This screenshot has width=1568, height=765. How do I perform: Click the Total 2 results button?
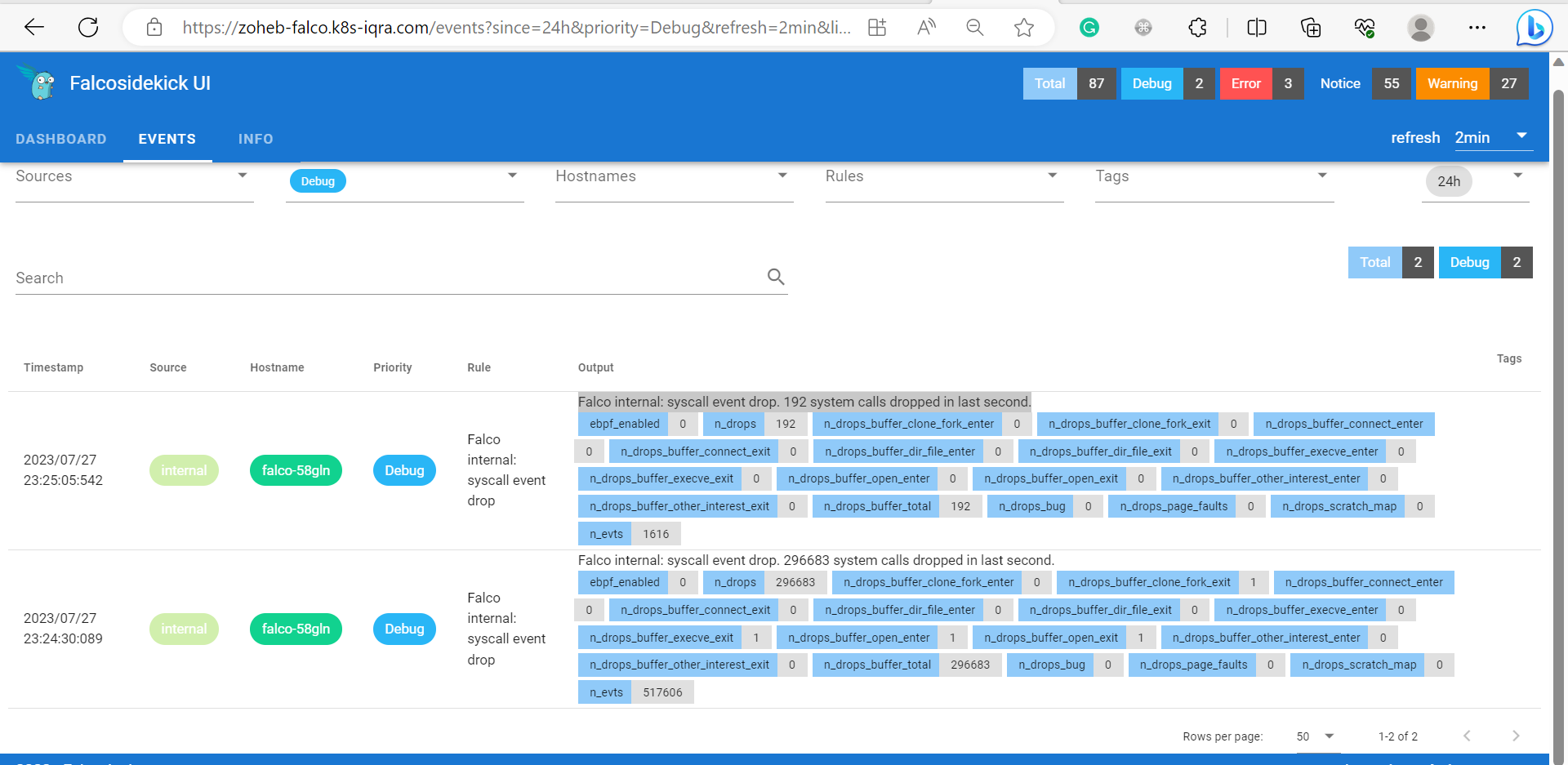pos(1391,262)
